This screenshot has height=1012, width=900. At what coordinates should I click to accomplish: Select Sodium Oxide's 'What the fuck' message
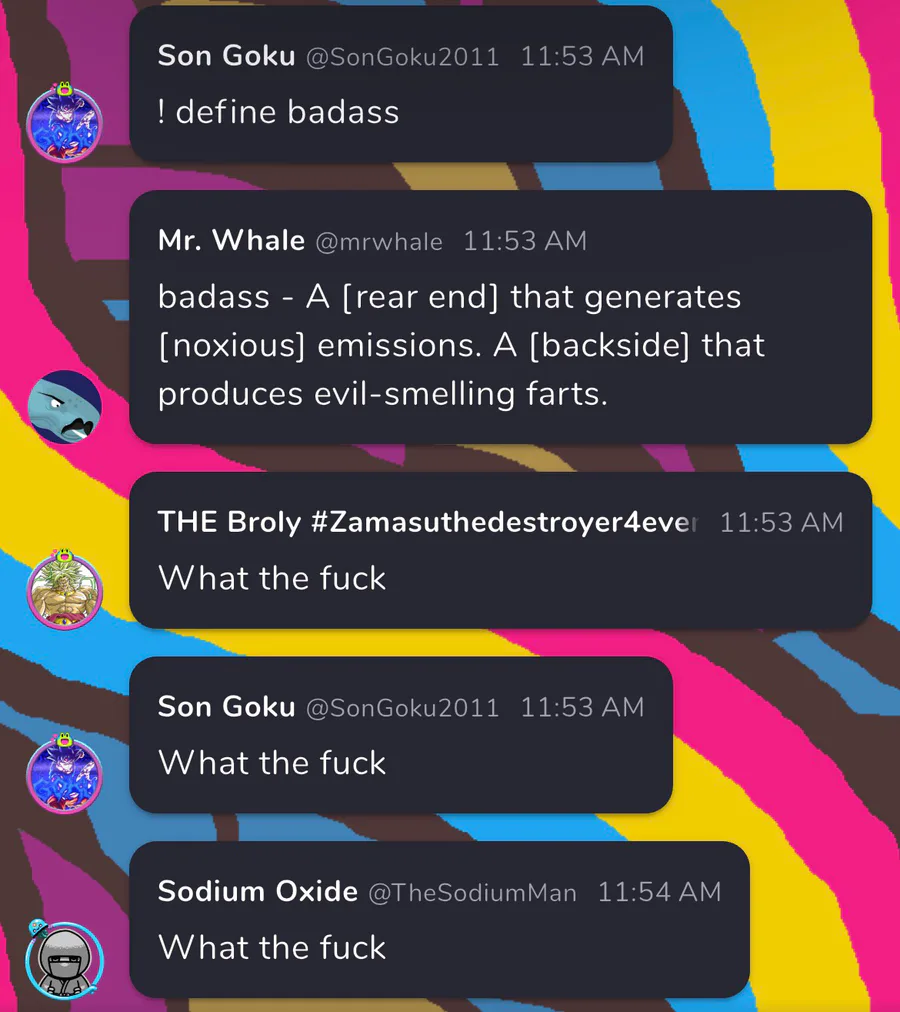pyautogui.click(x=439, y=920)
